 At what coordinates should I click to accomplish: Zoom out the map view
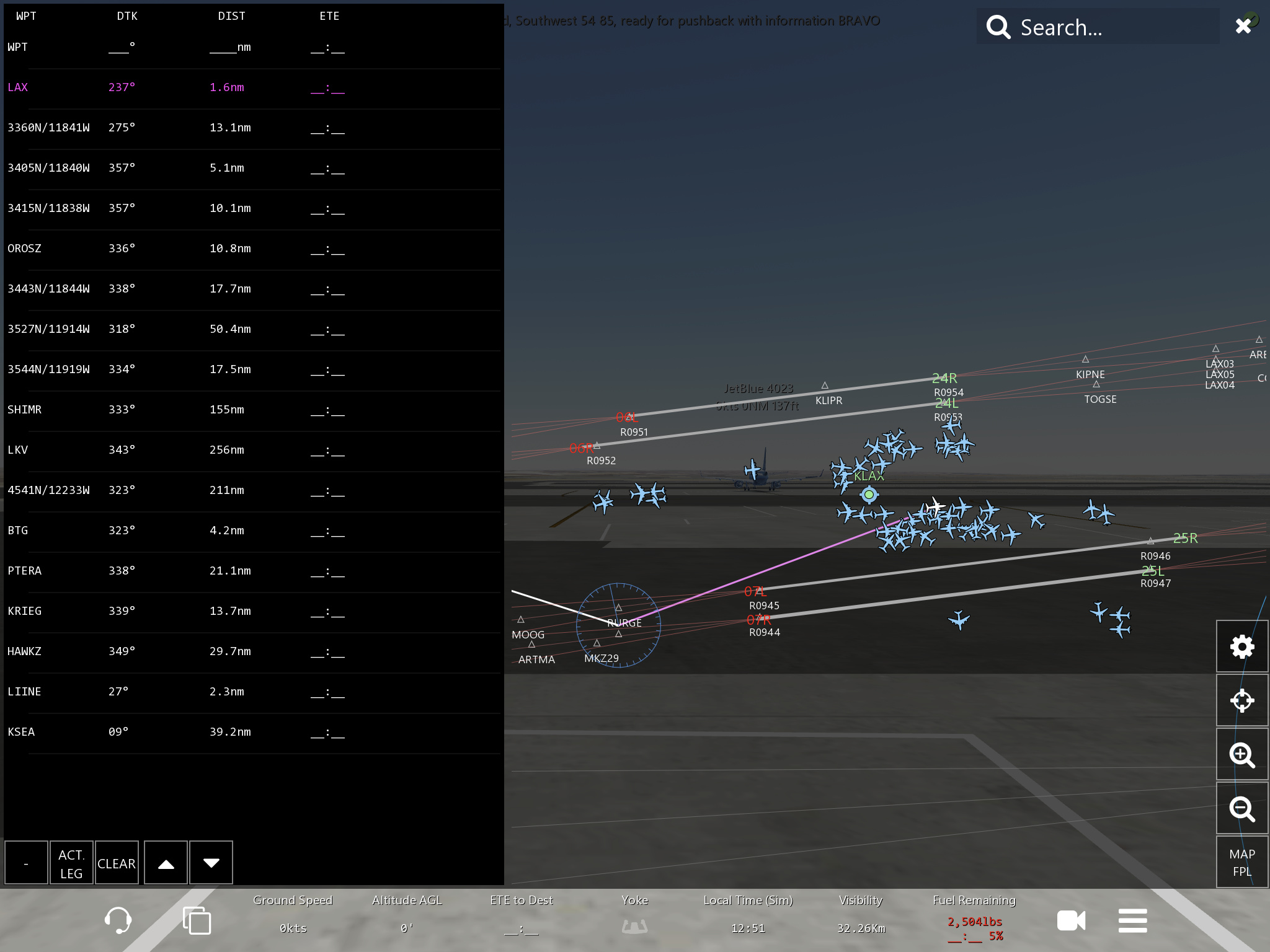1241,809
